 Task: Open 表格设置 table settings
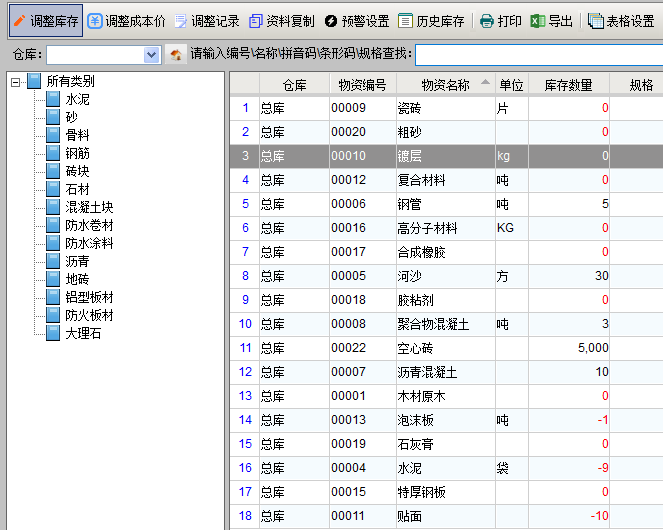[x=596, y=20]
